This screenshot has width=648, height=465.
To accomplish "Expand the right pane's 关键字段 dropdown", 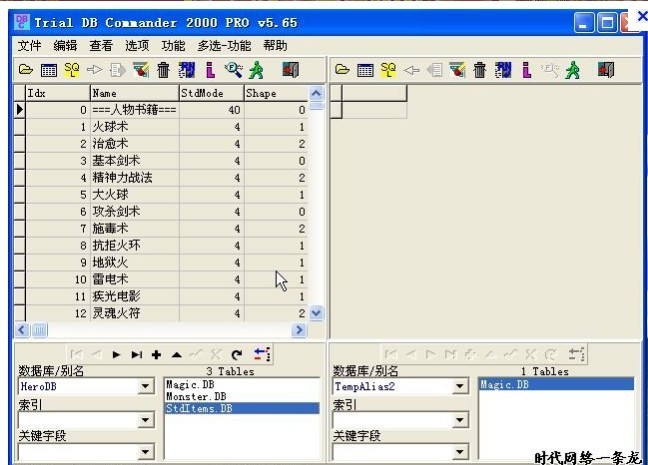I will pyautogui.click(x=460, y=452).
